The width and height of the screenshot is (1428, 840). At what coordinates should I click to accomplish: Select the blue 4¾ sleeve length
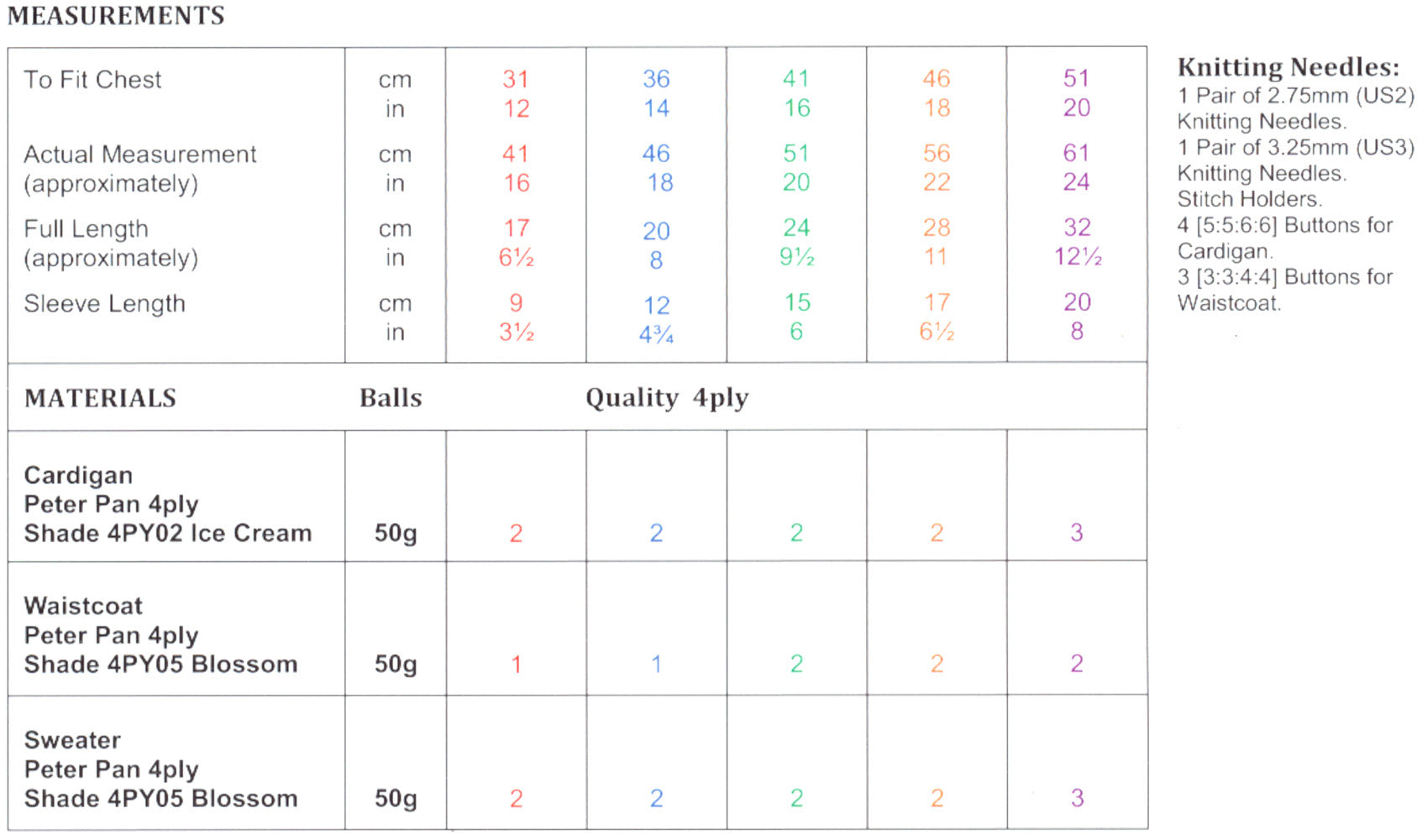(656, 334)
